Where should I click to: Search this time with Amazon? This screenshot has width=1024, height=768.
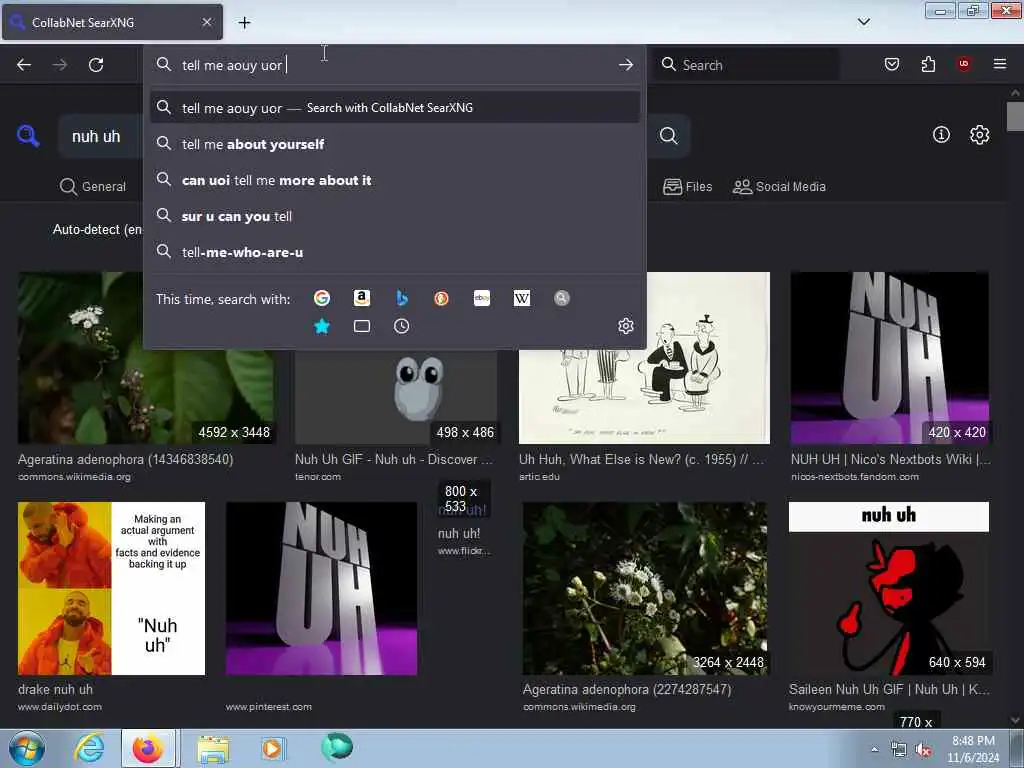tap(362, 298)
